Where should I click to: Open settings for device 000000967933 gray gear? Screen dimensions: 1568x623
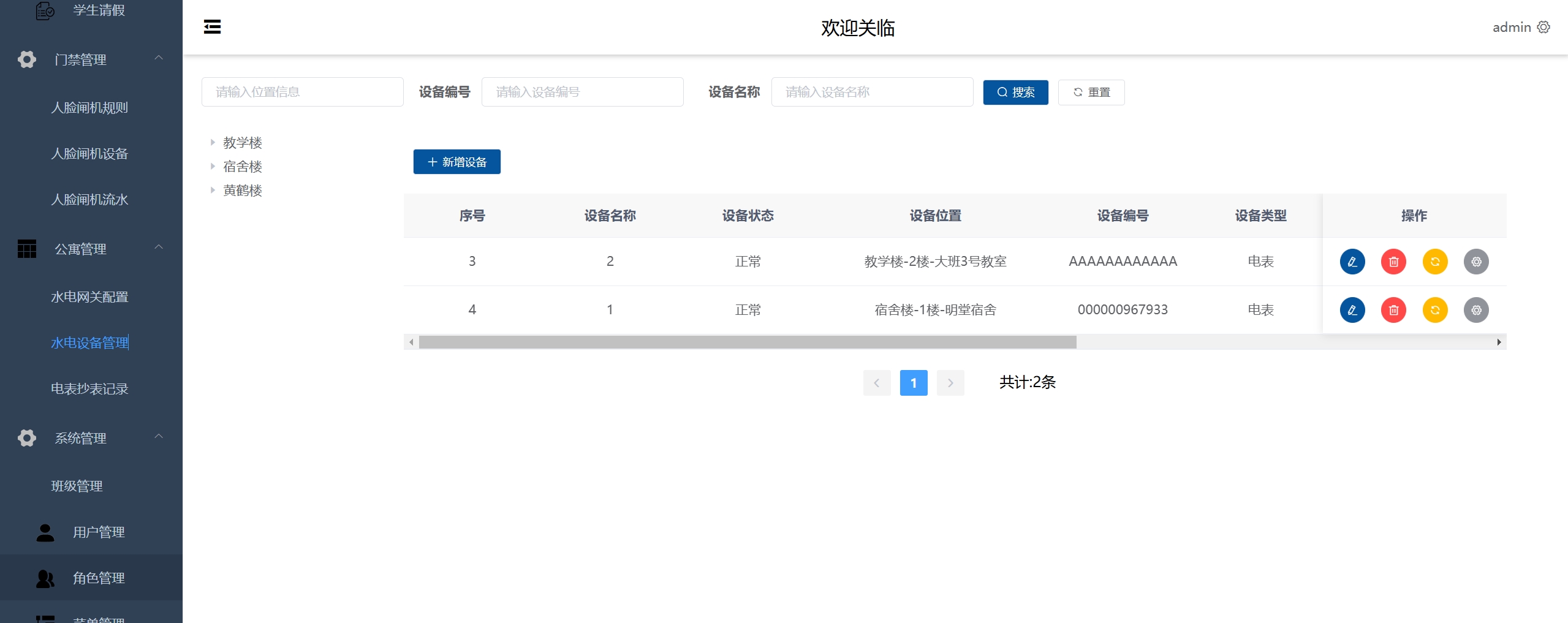point(1476,310)
